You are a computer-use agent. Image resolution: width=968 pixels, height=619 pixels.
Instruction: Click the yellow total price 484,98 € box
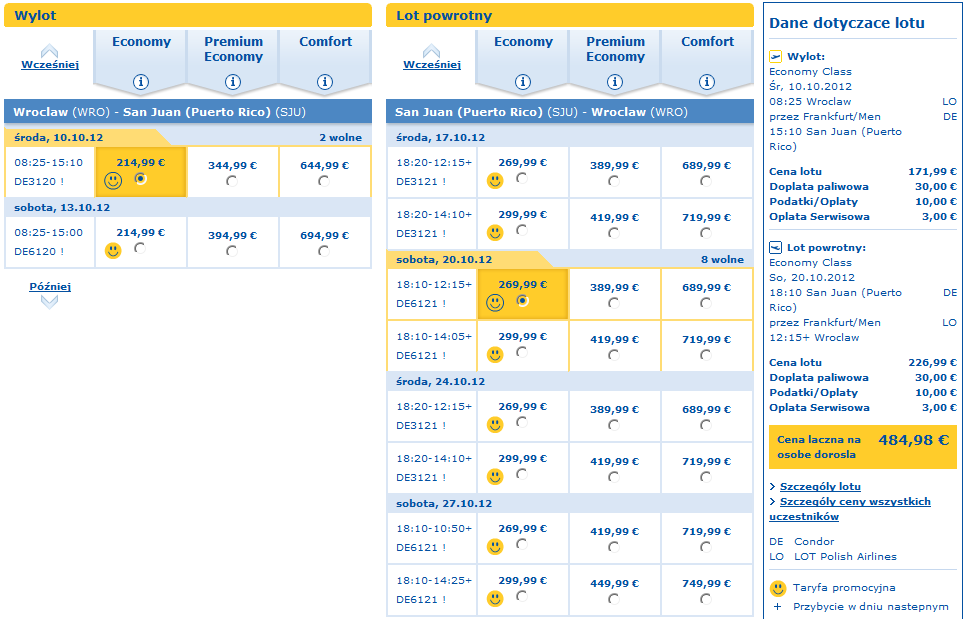(862, 446)
